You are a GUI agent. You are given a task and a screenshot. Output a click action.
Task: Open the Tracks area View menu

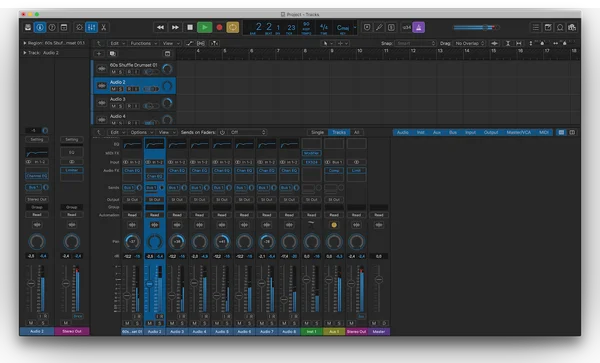coord(170,44)
